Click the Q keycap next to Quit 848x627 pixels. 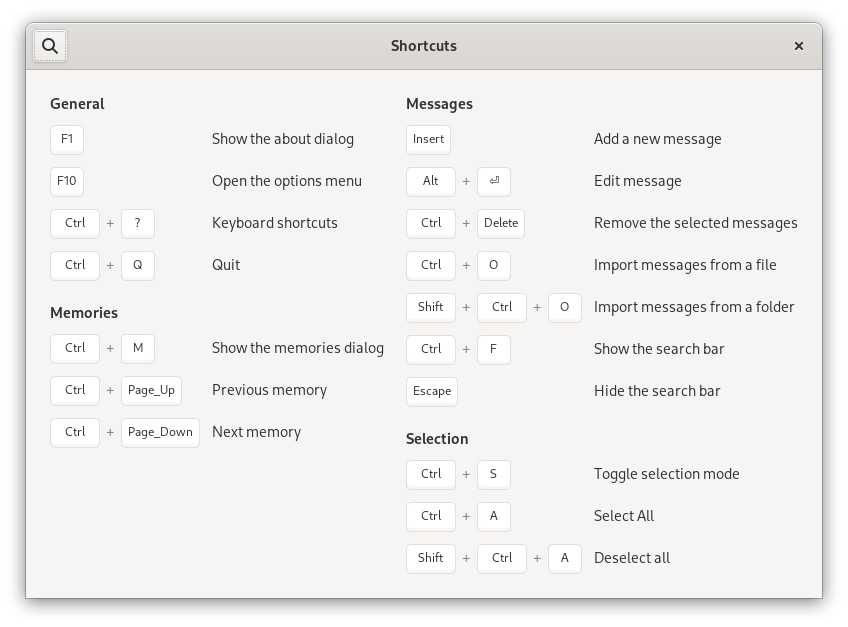click(138, 265)
